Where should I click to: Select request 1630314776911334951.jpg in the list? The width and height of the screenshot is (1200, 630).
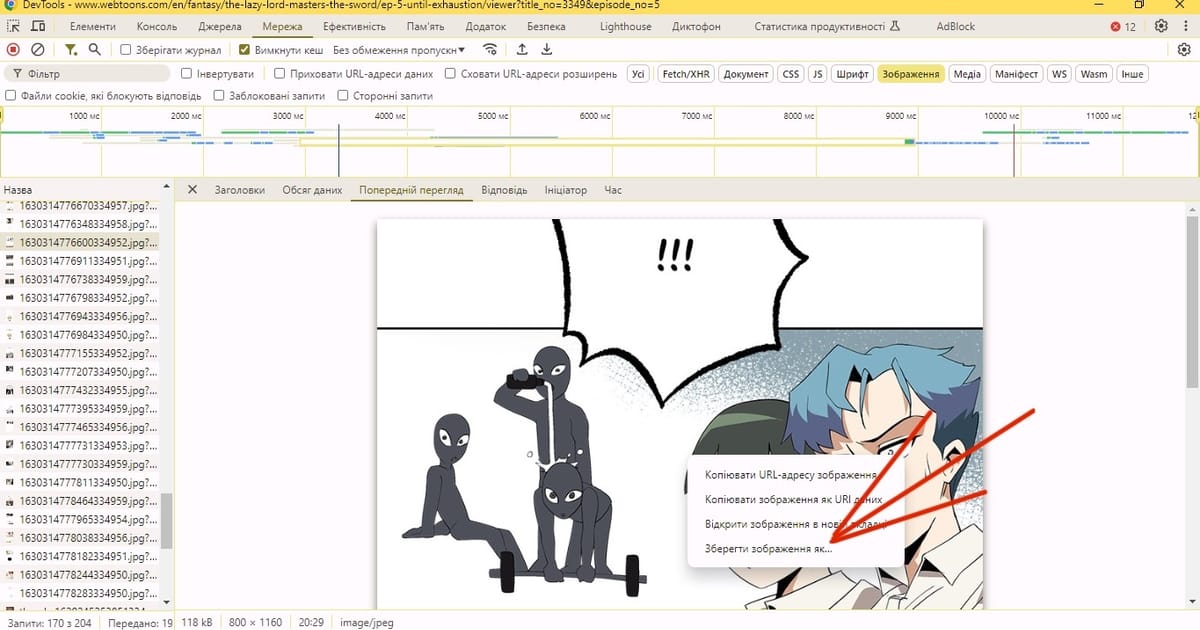(86, 261)
